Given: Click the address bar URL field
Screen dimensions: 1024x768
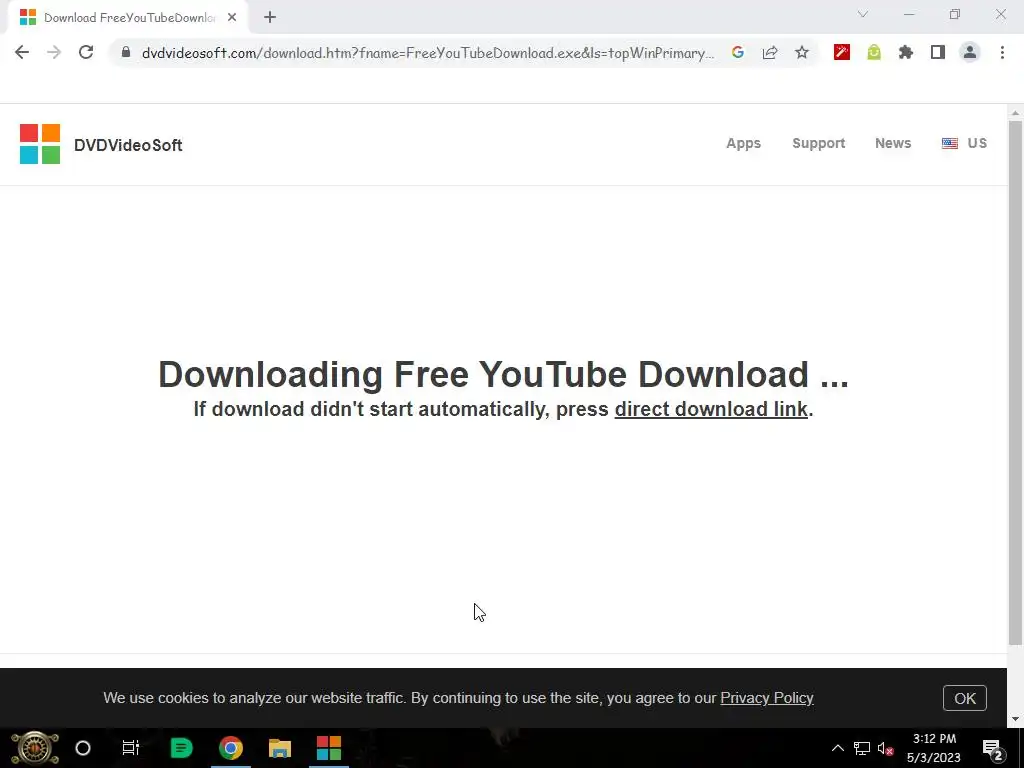Looking at the screenshot, I should (x=428, y=53).
